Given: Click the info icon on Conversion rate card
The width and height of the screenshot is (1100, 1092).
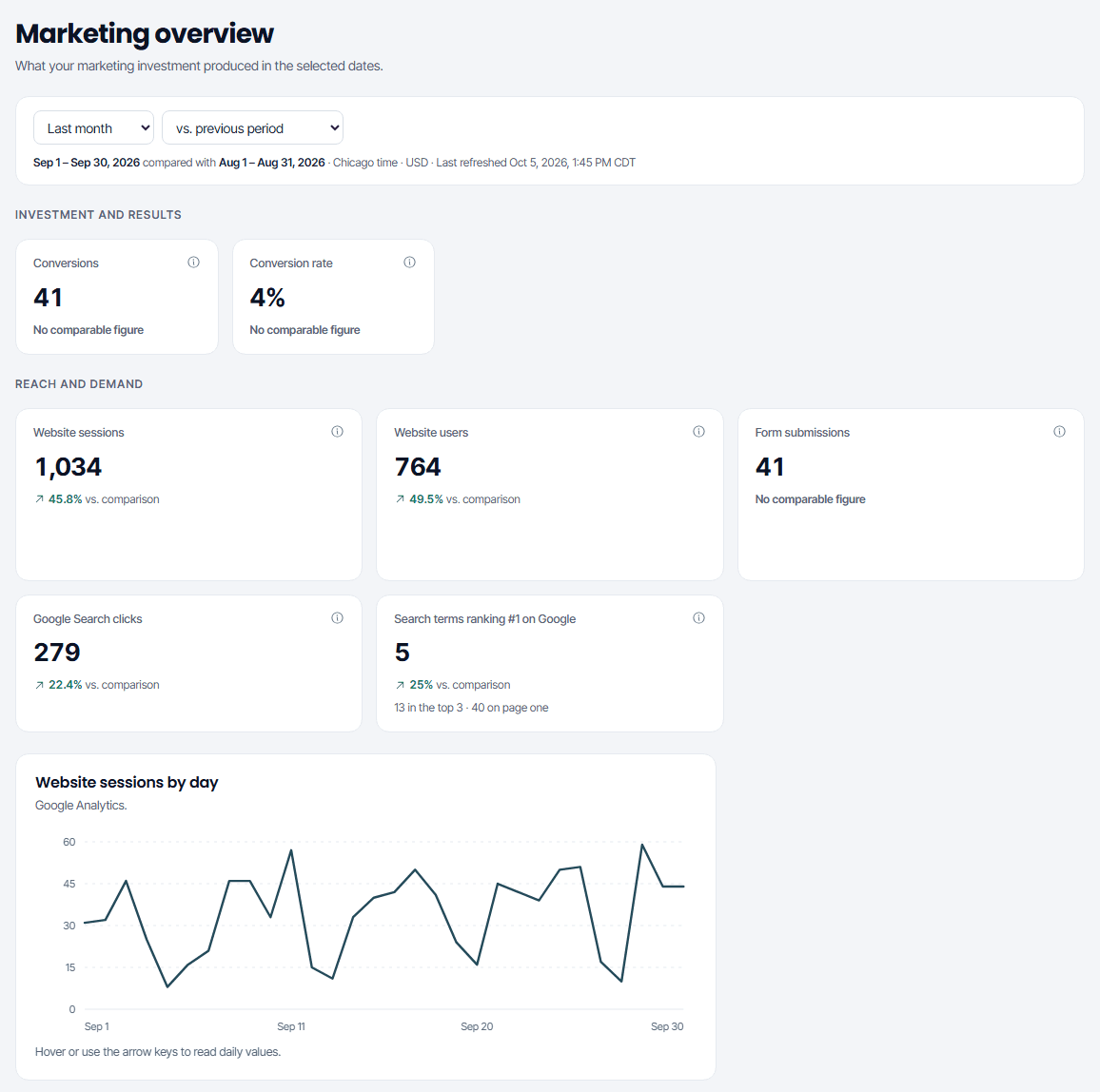Looking at the screenshot, I should pyautogui.click(x=410, y=263).
